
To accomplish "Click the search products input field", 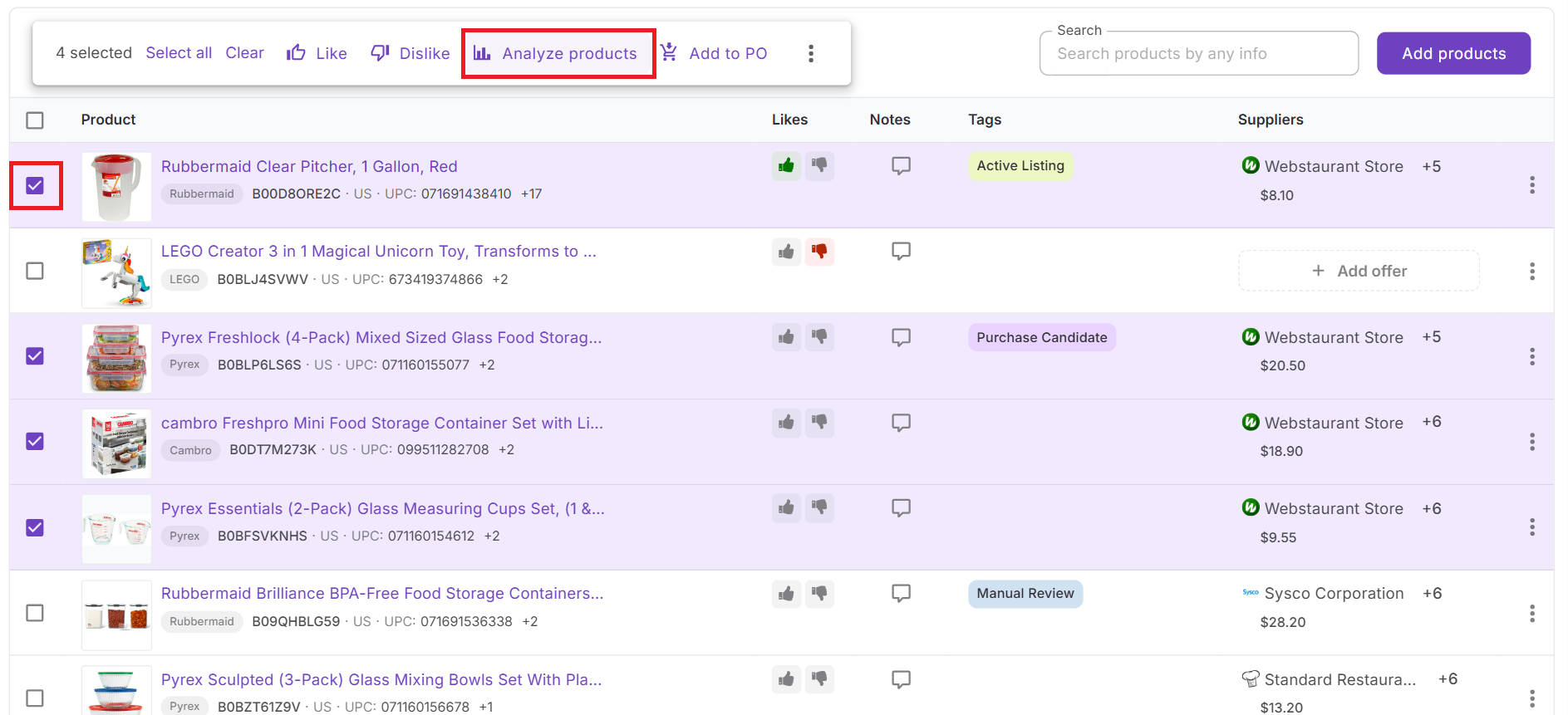I will 1198,54.
